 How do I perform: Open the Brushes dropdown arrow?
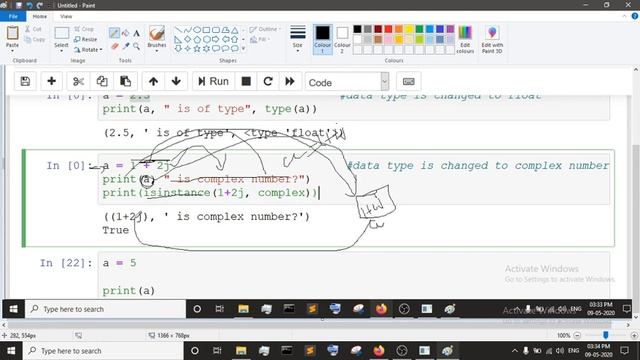coord(157,51)
